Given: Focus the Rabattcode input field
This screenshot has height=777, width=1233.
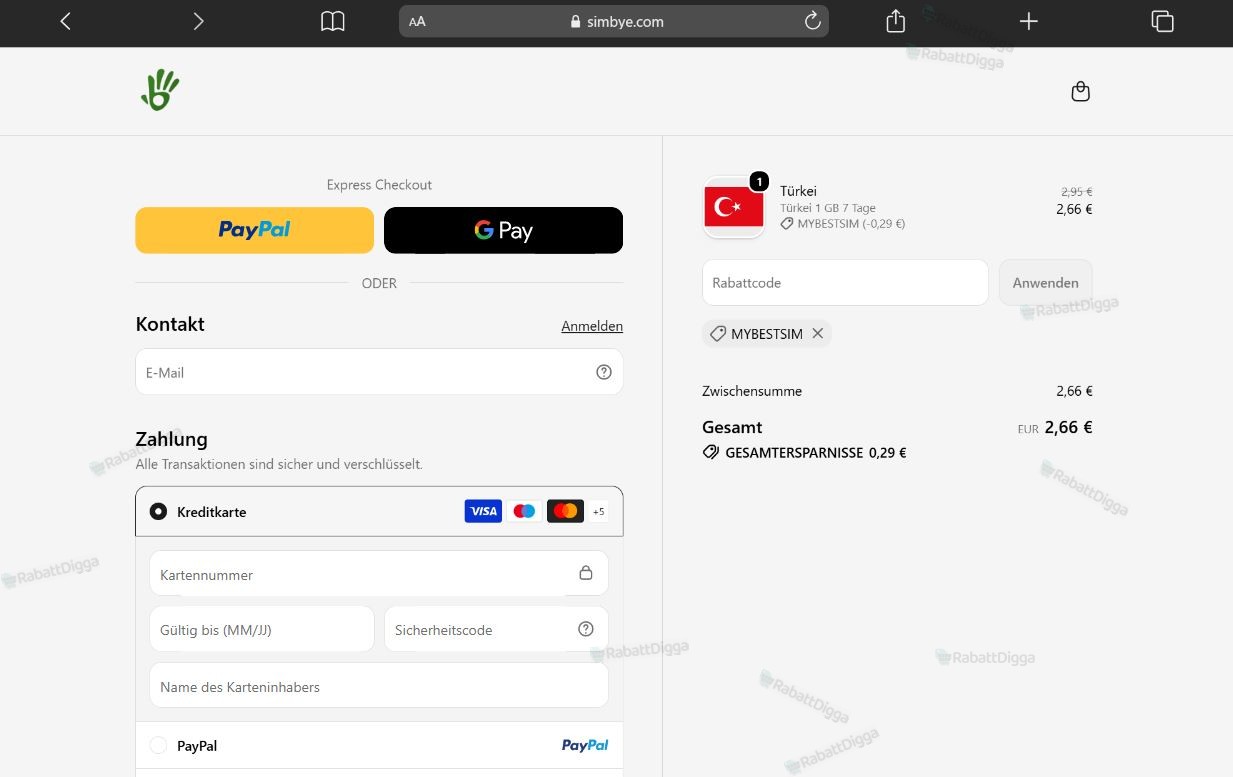Looking at the screenshot, I should pyautogui.click(x=845, y=283).
